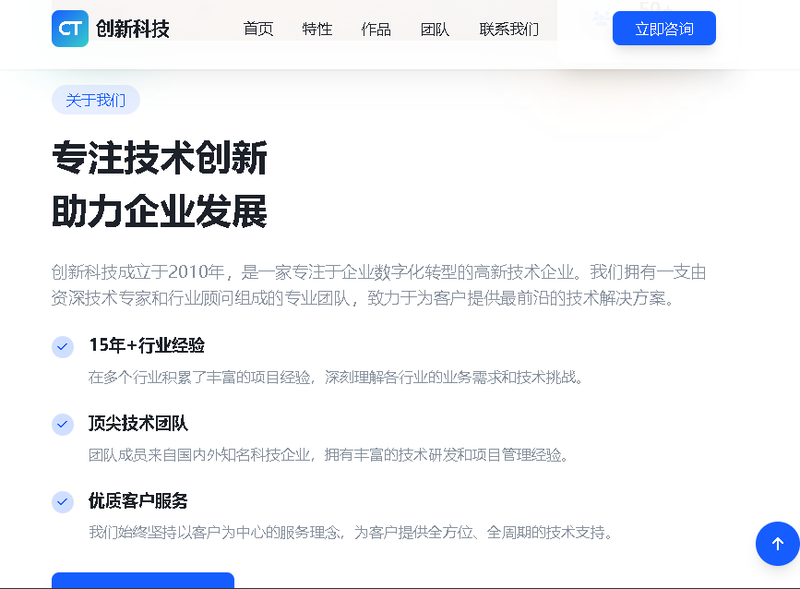Click description starting 我们始终坚持以客户

point(351,533)
